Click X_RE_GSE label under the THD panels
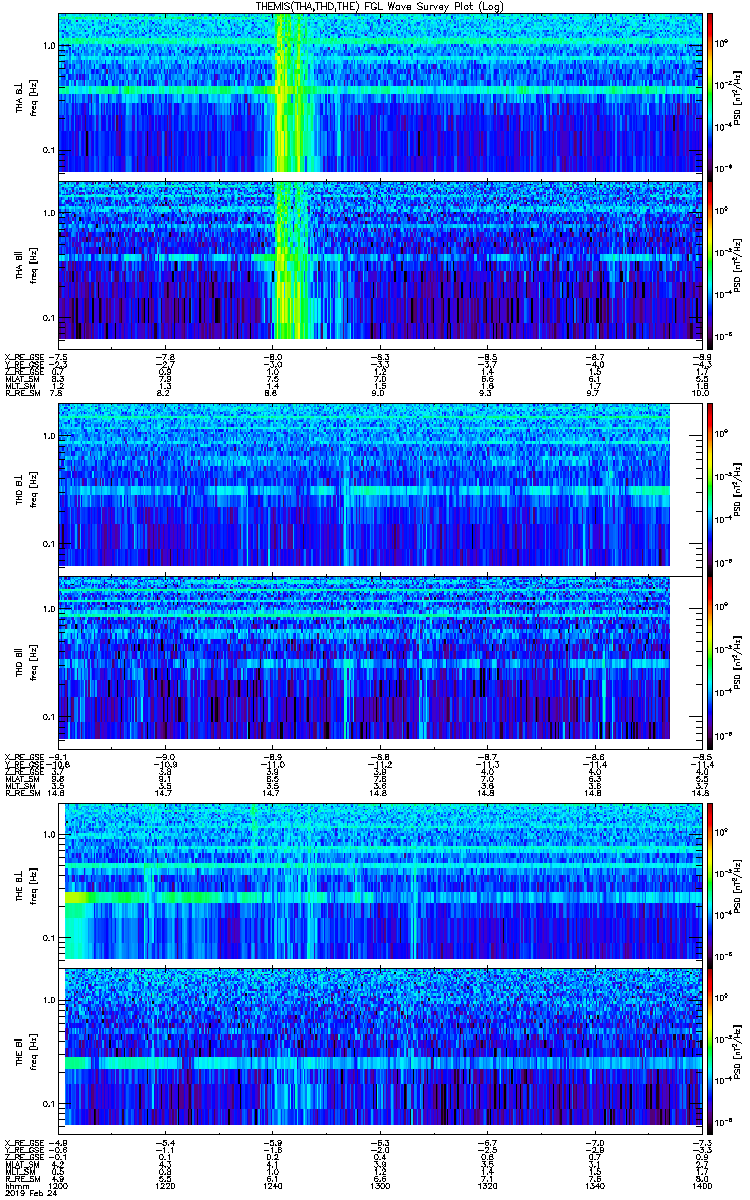 22,755
